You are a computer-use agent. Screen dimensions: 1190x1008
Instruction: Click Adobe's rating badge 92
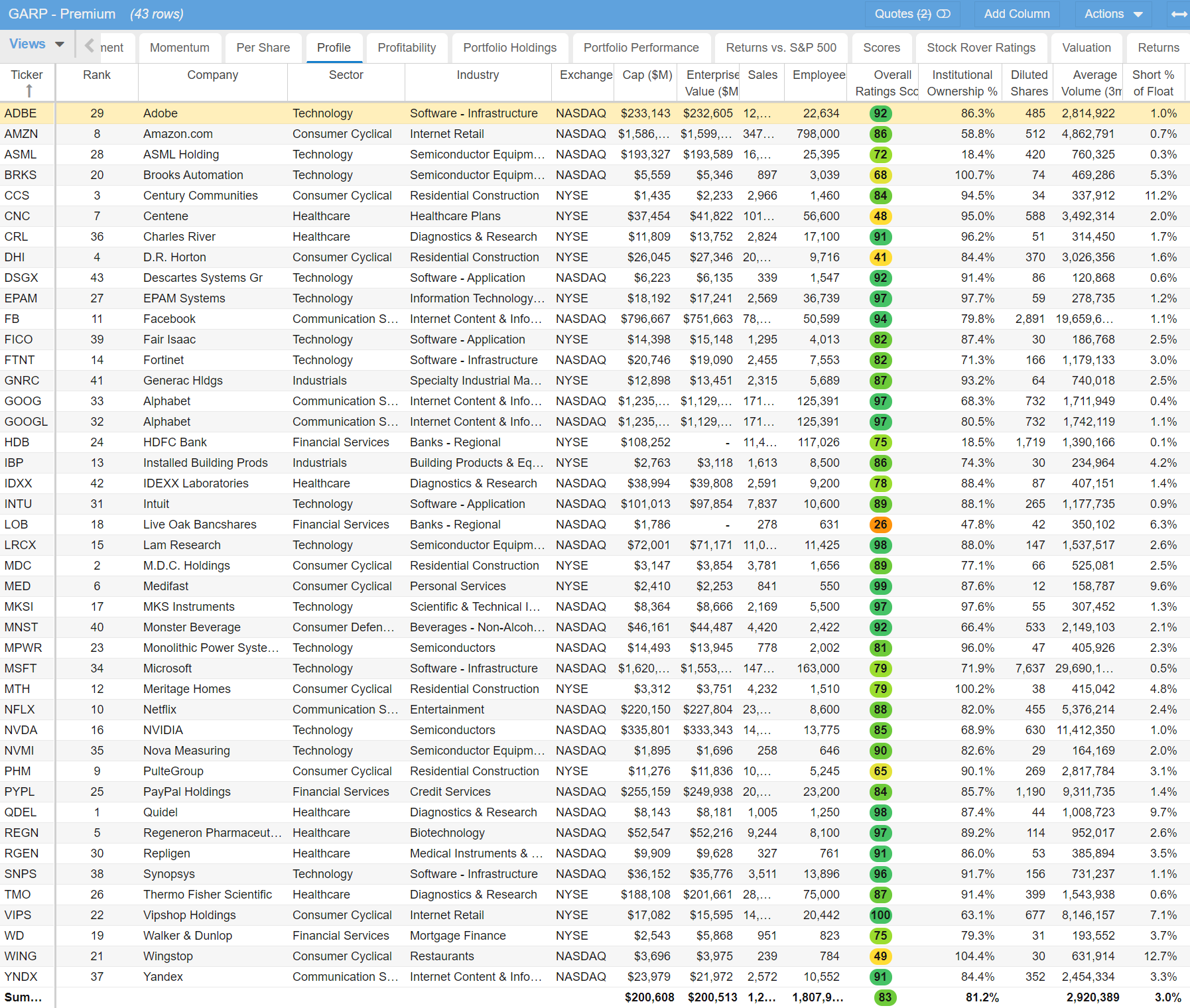click(880, 113)
